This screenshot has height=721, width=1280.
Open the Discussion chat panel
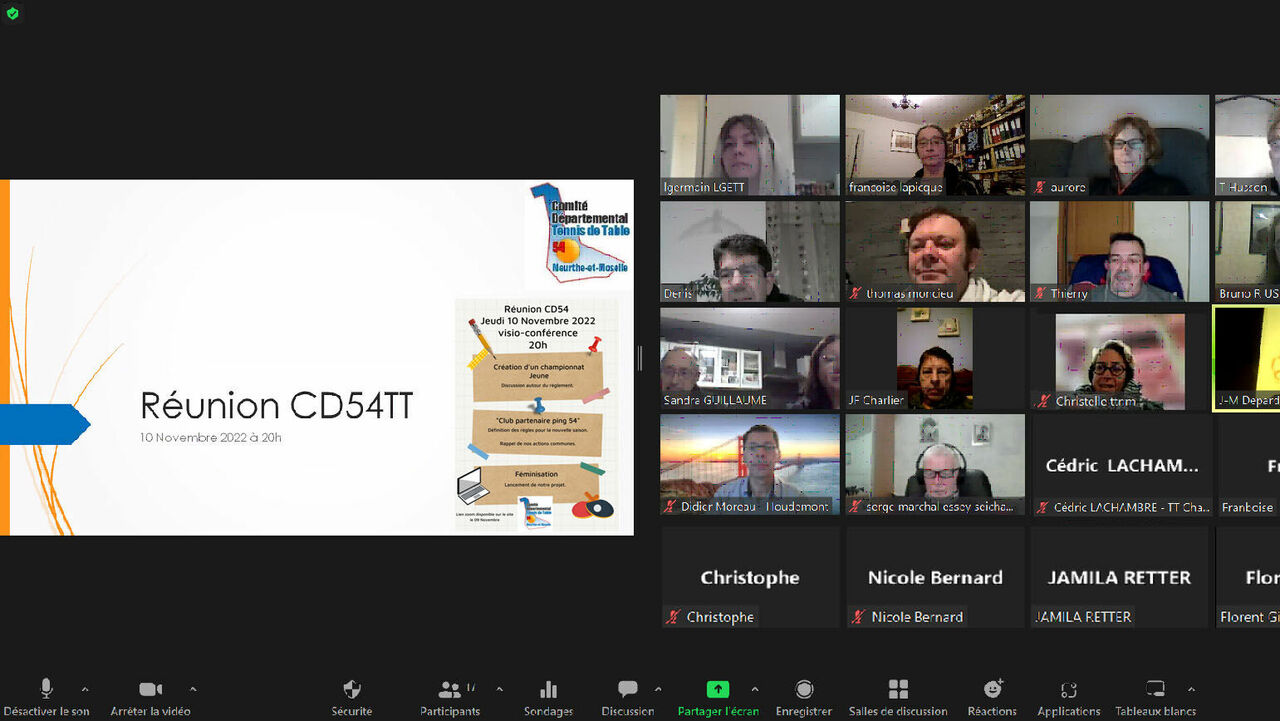[628, 697]
